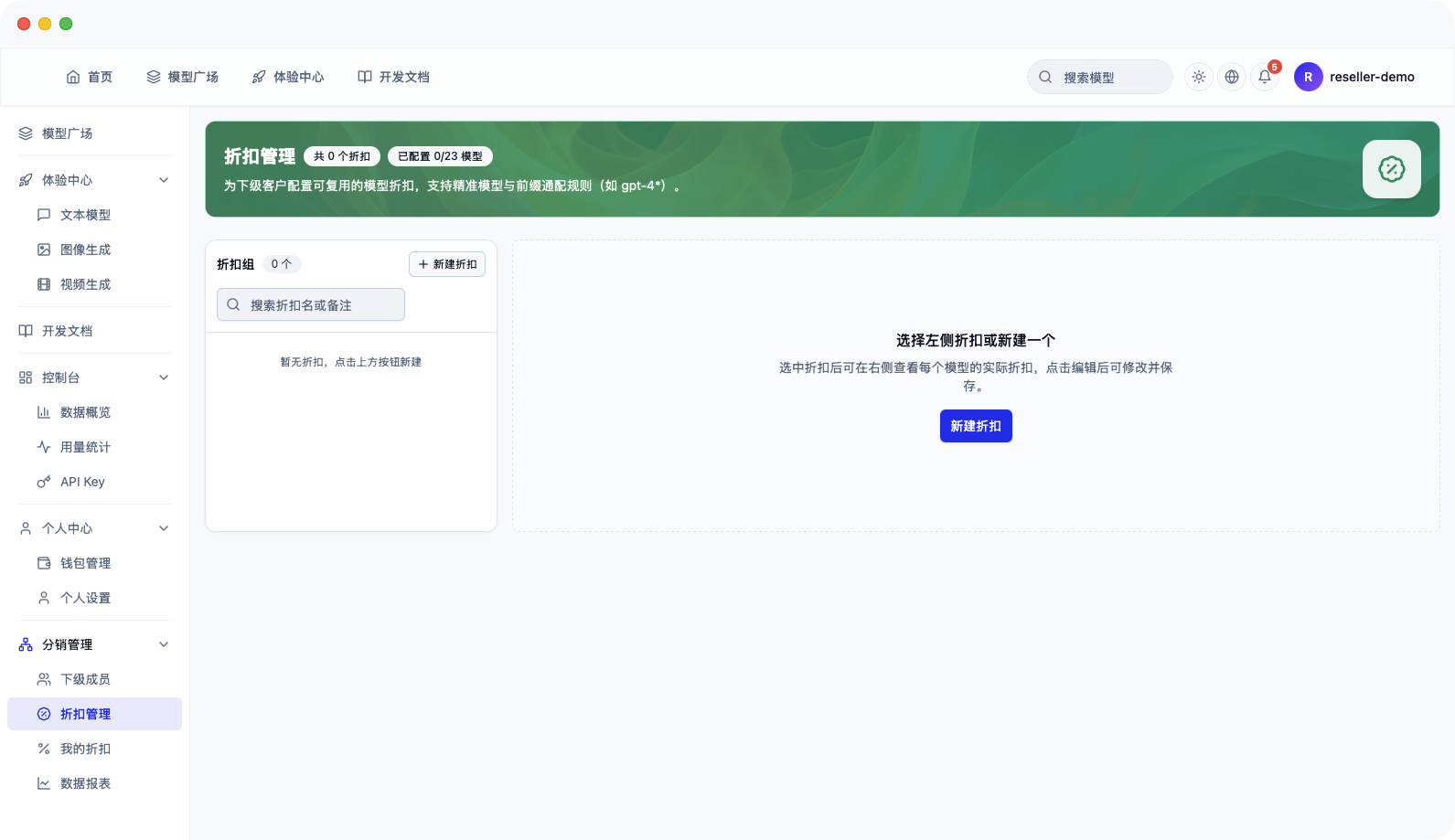Viewport: 1455px width, 840px height.
Task: Click the 下级成员 people icon
Action: [x=44, y=679]
